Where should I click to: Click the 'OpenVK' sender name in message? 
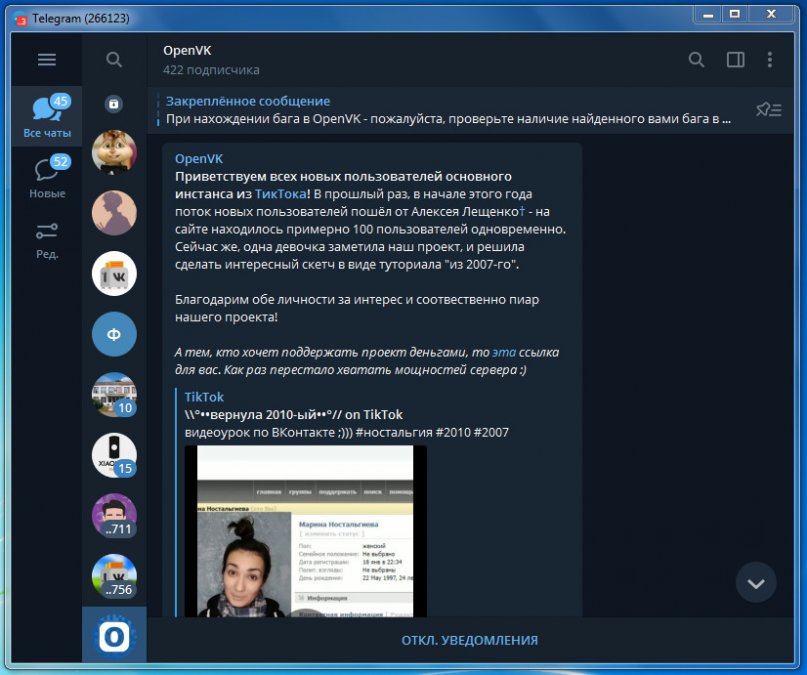199,158
